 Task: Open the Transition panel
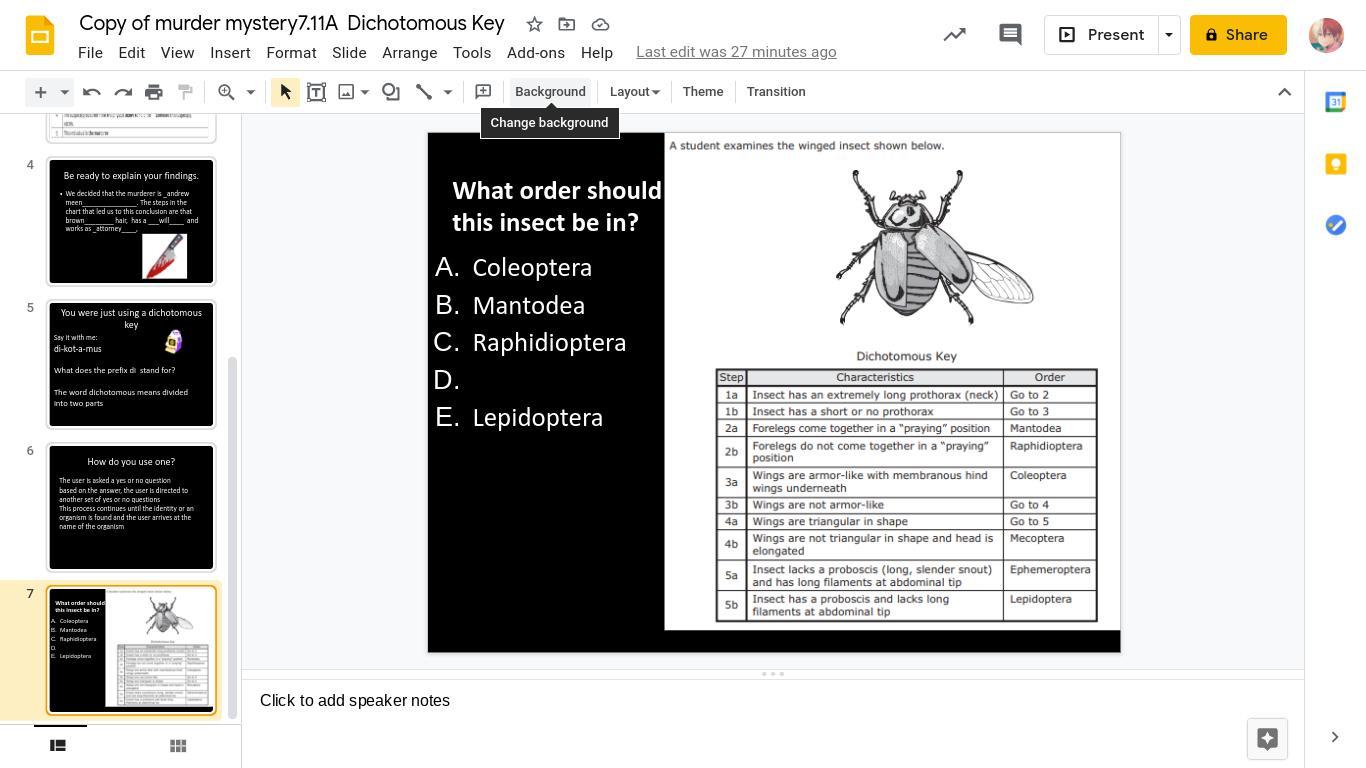[776, 92]
